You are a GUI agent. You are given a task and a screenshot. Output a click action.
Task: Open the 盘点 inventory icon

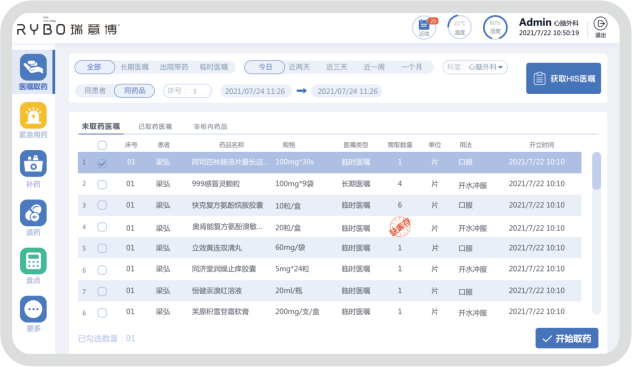tap(33, 261)
